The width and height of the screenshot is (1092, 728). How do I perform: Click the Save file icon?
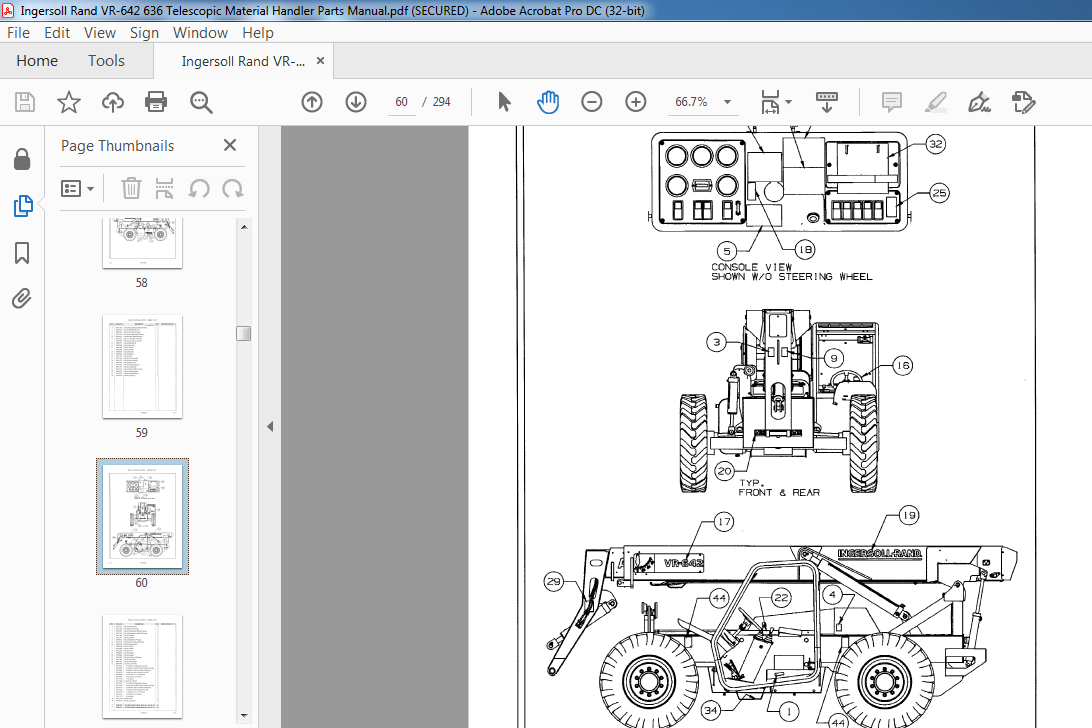[x=25, y=102]
